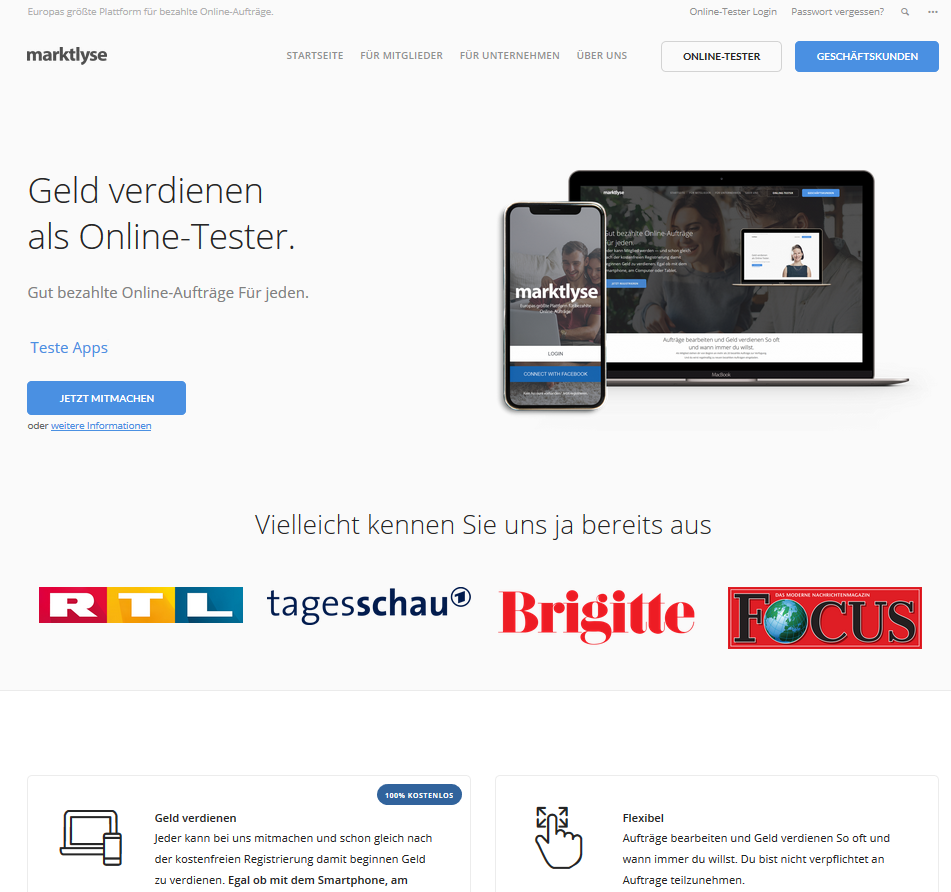Click the Jetzt Mitmachen button

107,398
